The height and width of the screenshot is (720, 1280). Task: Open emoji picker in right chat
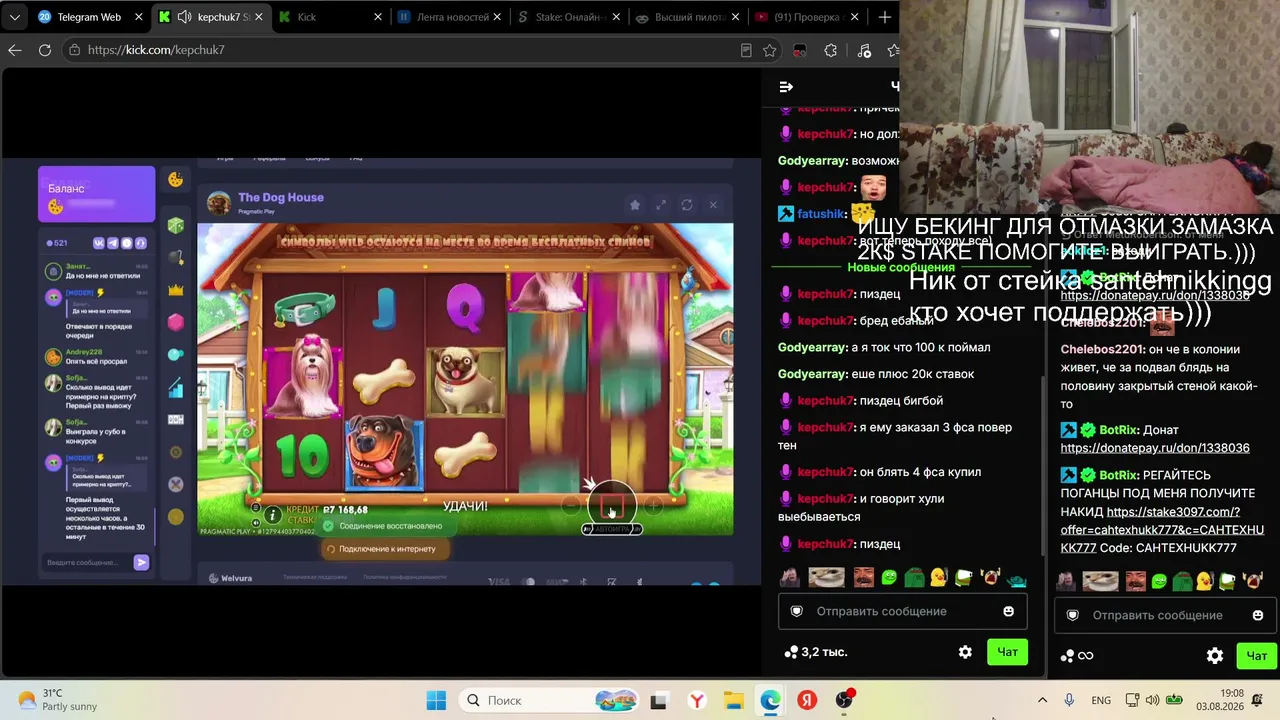[x=1258, y=615]
